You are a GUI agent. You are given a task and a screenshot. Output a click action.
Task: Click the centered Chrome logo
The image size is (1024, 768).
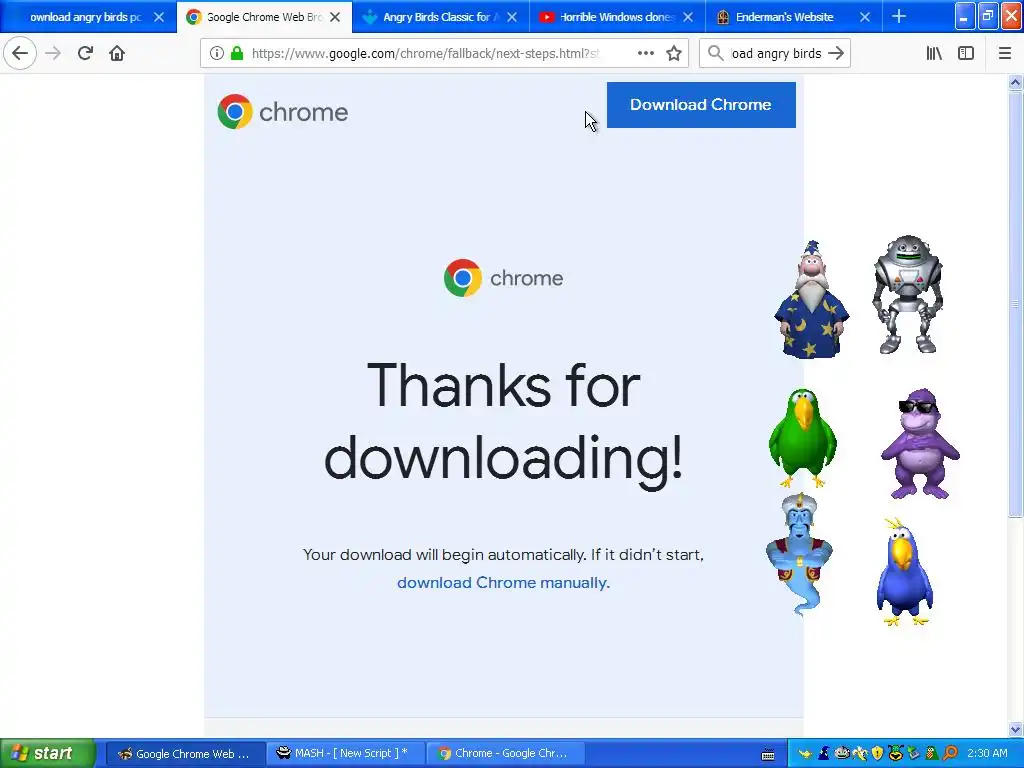coord(503,278)
